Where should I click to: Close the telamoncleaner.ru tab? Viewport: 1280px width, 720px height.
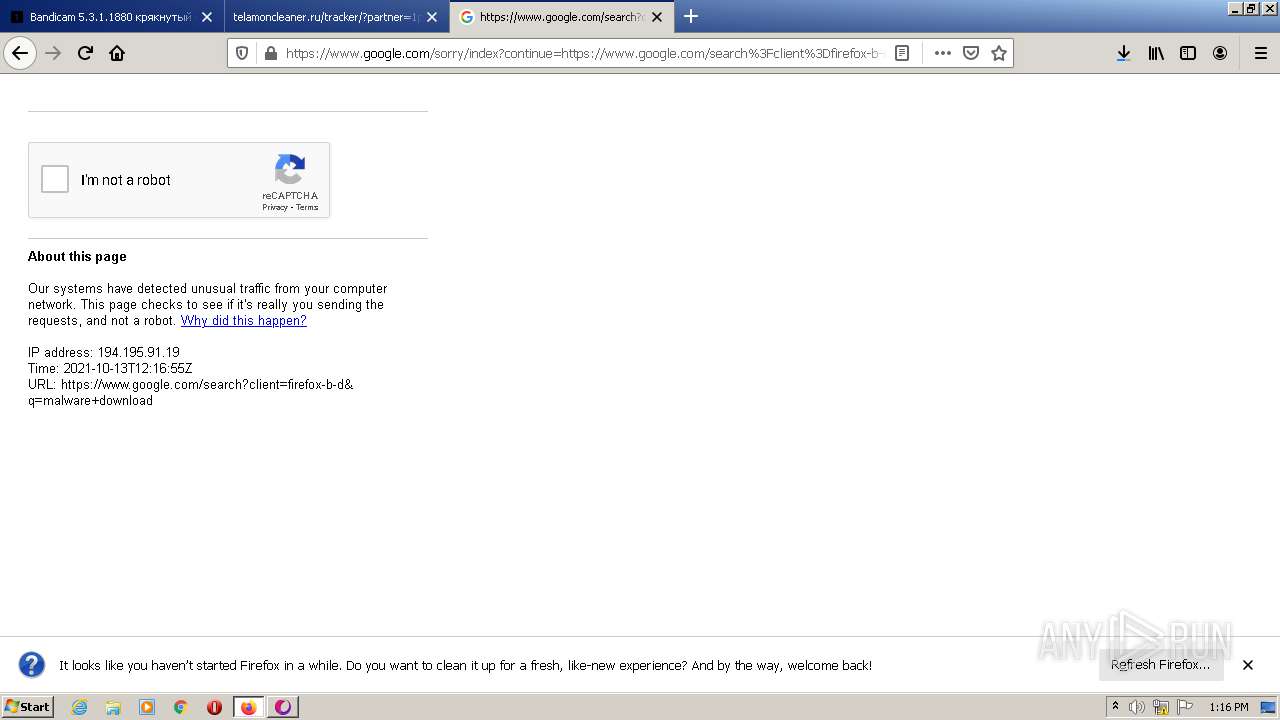(x=432, y=17)
